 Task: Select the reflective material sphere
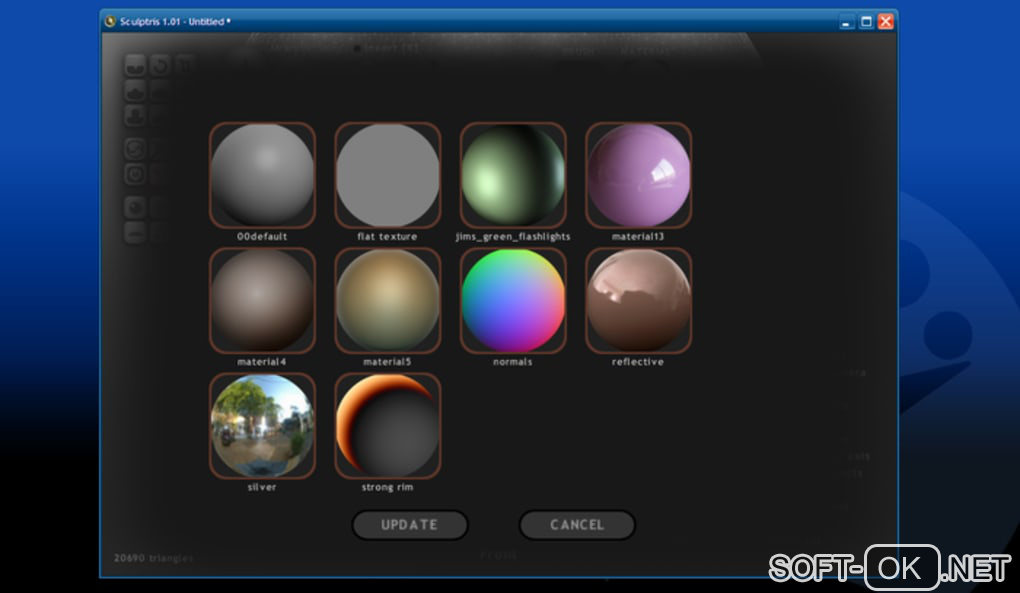tap(638, 300)
